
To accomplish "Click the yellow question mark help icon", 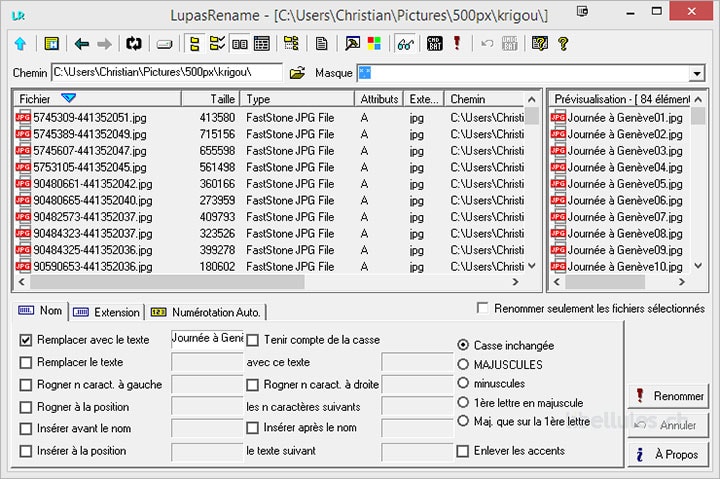I will tap(563, 44).
